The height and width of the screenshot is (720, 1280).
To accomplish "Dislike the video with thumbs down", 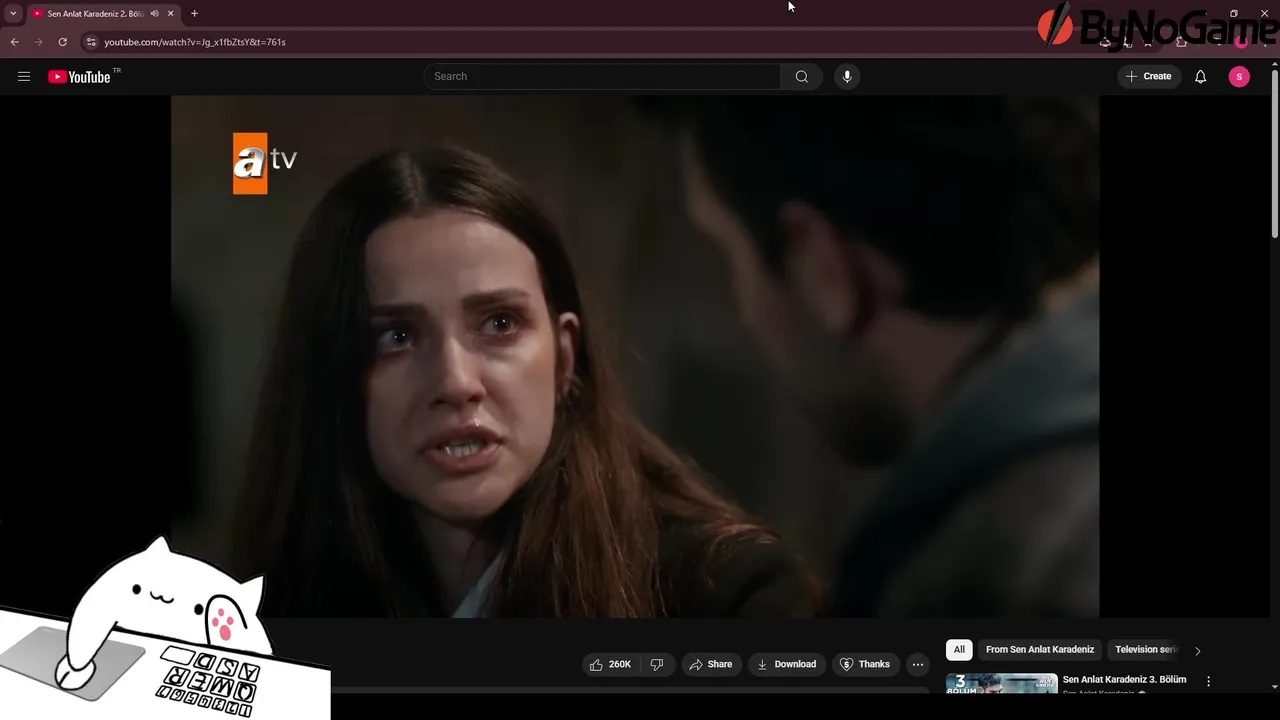I will click(657, 664).
